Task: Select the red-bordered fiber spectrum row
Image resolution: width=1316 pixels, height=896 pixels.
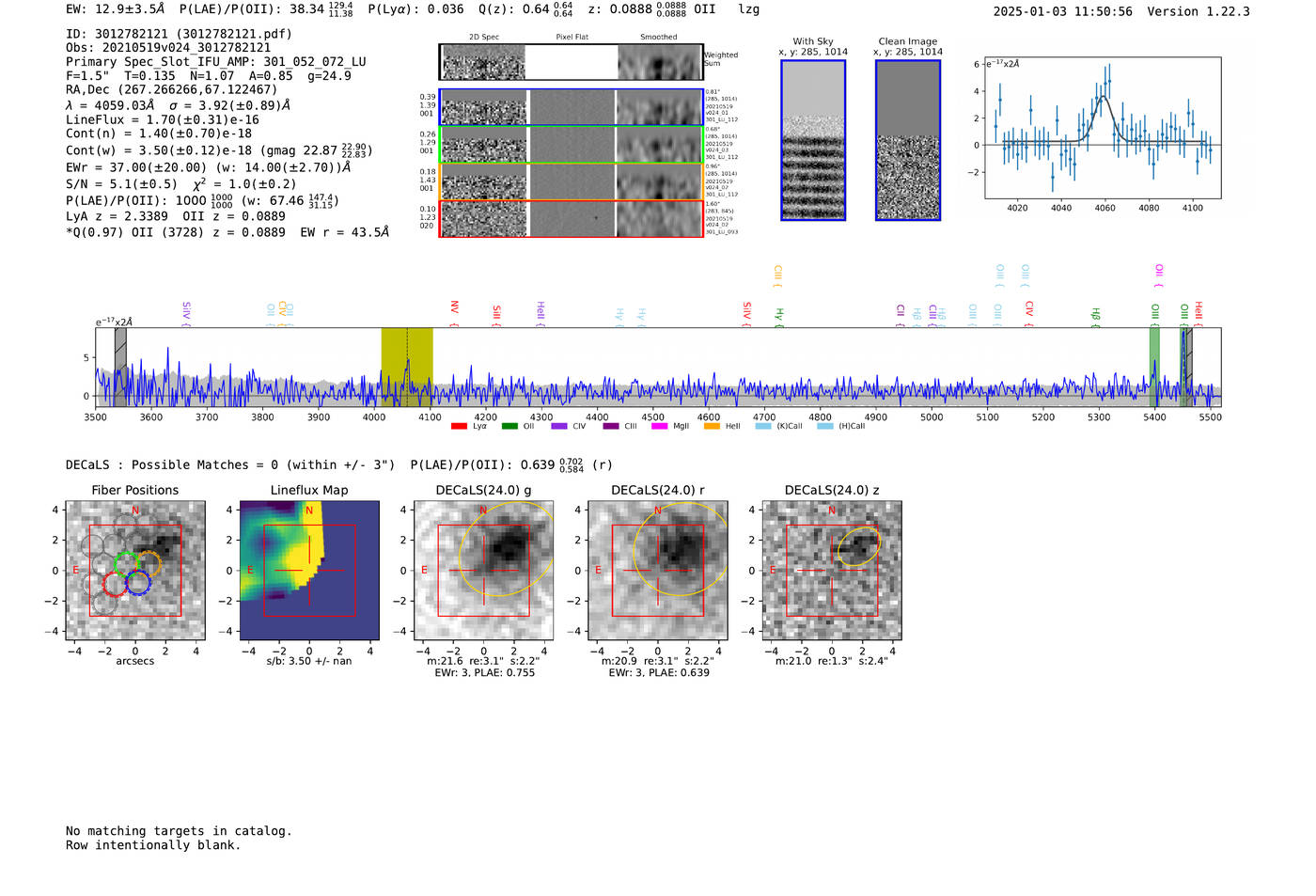Action: pyautogui.click(x=572, y=218)
